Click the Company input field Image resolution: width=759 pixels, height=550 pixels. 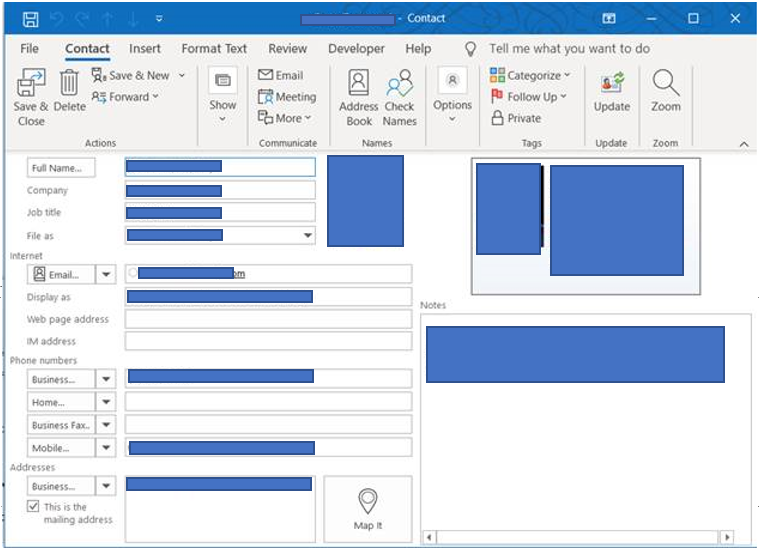click(x=220, y=190)
